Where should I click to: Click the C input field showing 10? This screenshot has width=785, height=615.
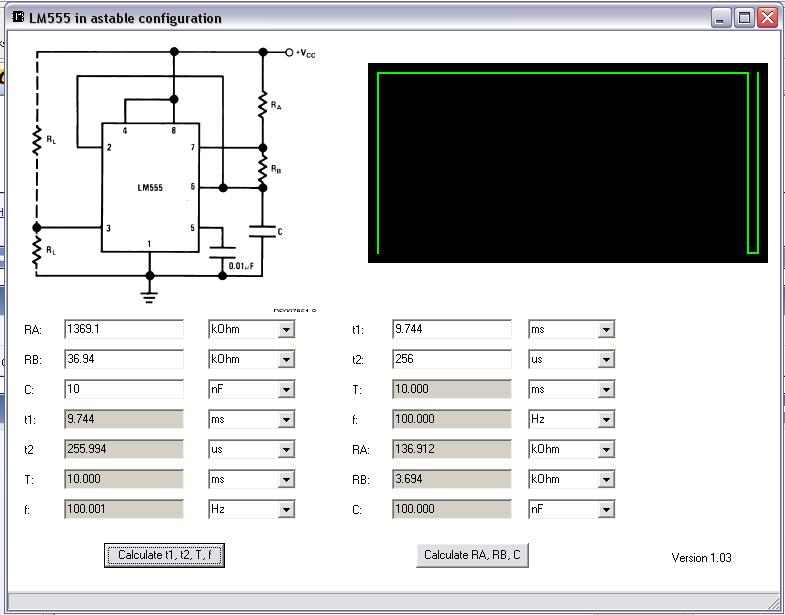[123, 389]
